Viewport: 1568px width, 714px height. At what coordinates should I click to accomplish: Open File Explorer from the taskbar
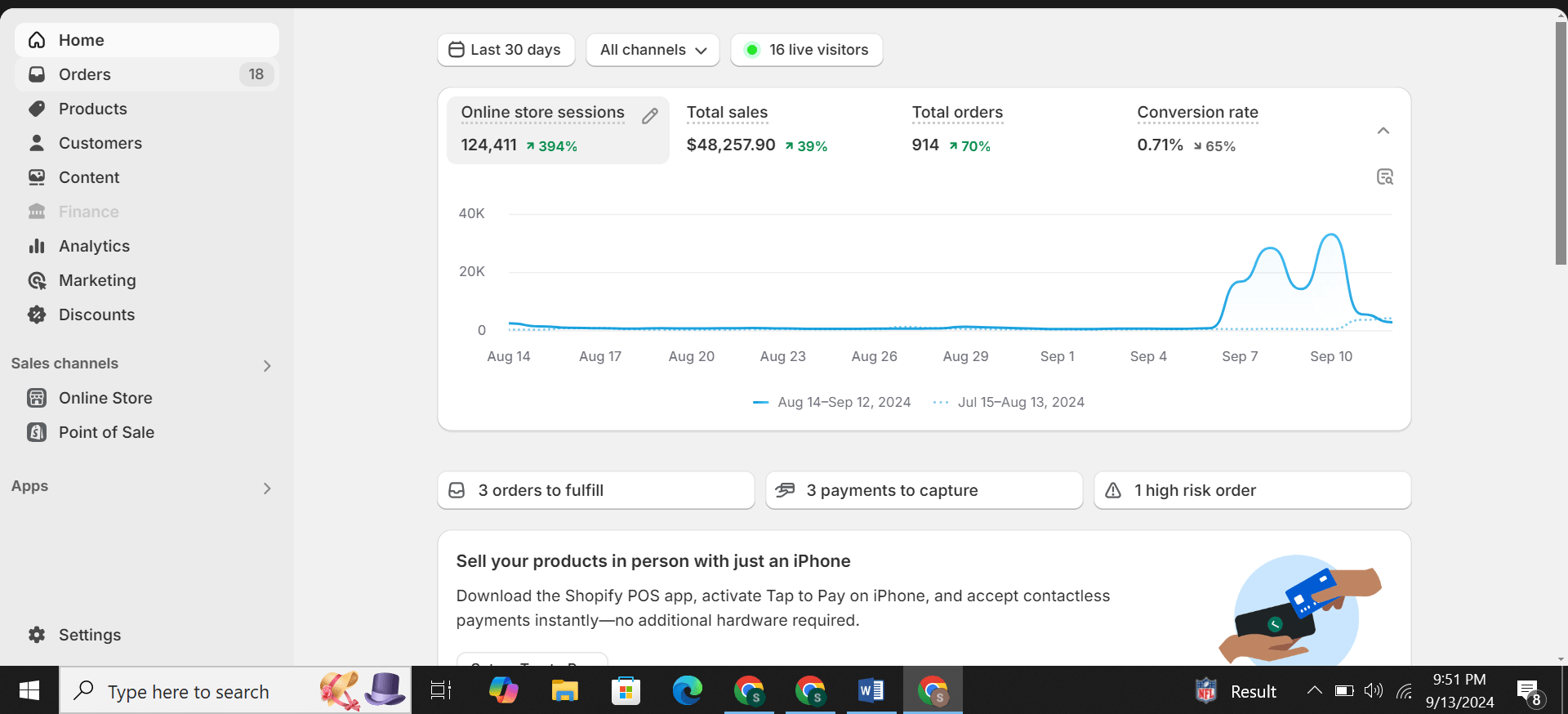click(x=564, y=691)
